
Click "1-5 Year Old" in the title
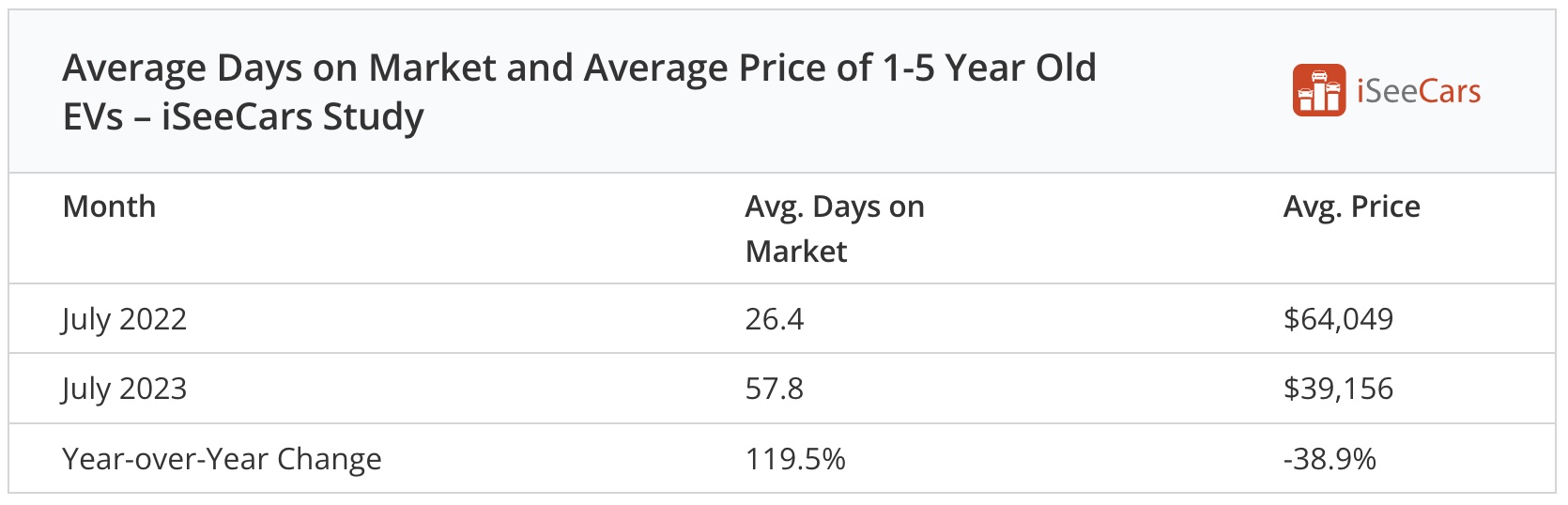pyautogui.click(x=989, y=69)
